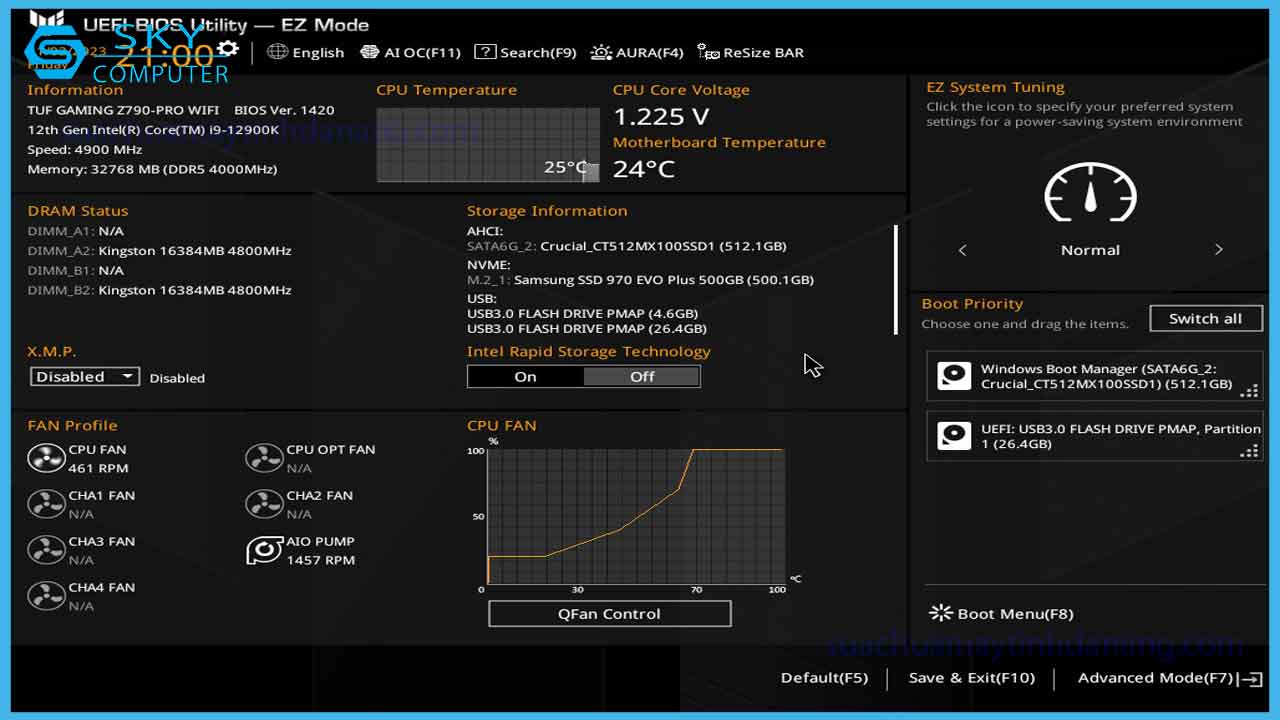
Task: Click the Boot Menu snowflake icon
Action: [941, 613]
